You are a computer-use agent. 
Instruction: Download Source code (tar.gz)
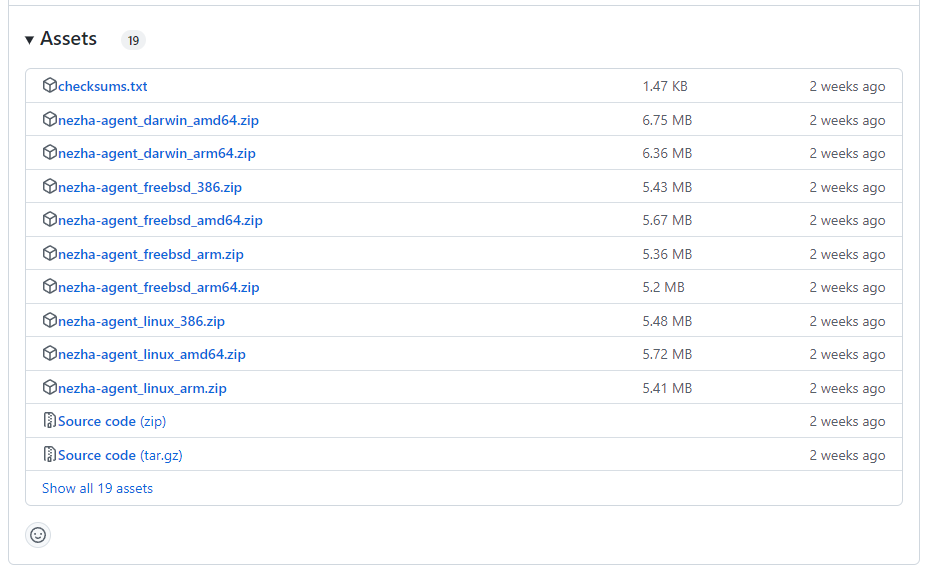(120, 455)
